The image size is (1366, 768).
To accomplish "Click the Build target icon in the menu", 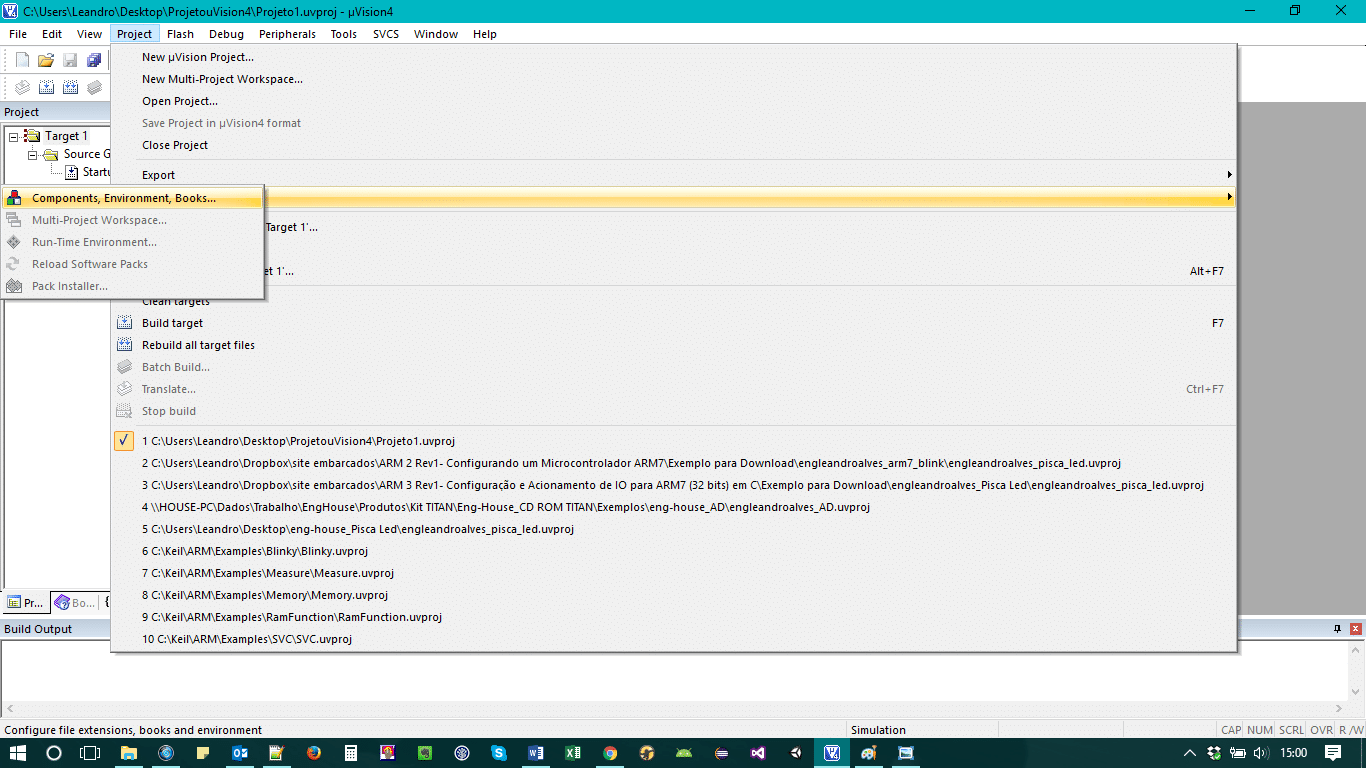I will tap(124, 323).
